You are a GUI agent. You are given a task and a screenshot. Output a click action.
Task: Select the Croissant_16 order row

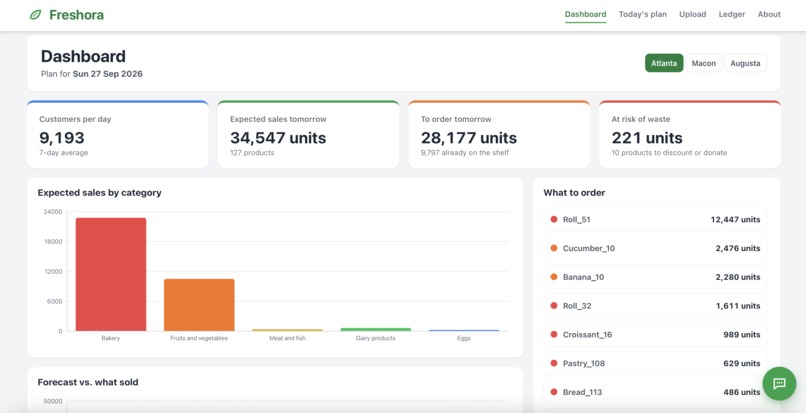pos(655,335)
